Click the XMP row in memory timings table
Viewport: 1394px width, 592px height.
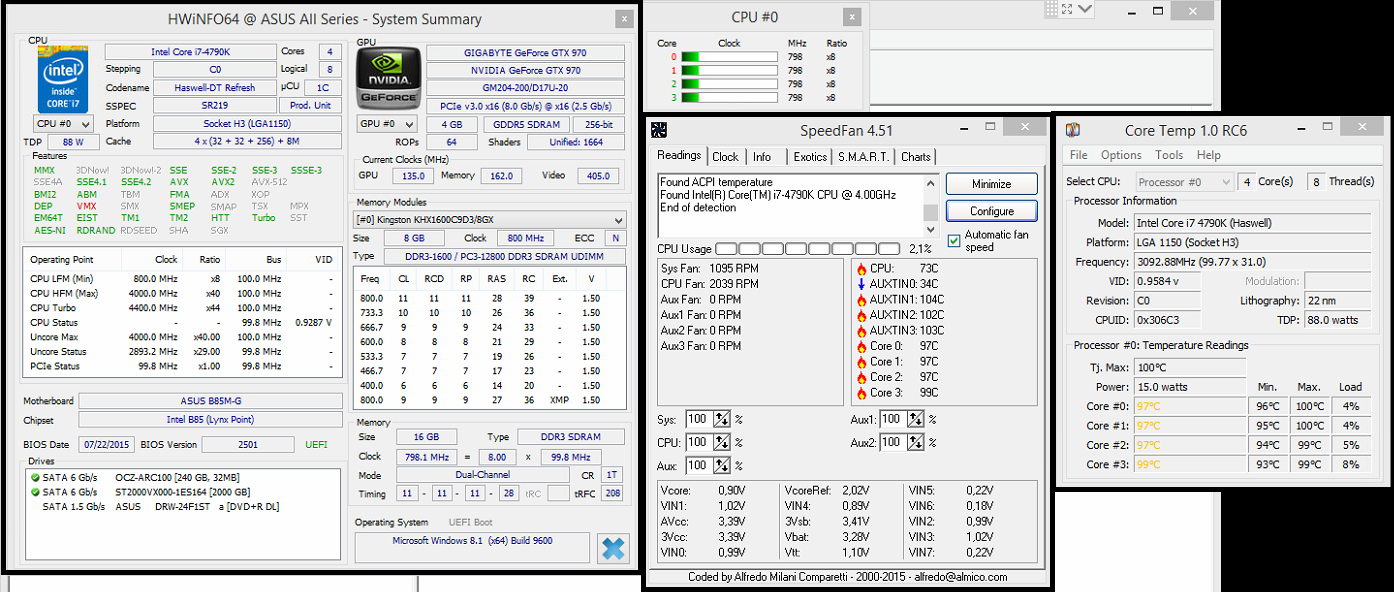click(x=489, y=400)
